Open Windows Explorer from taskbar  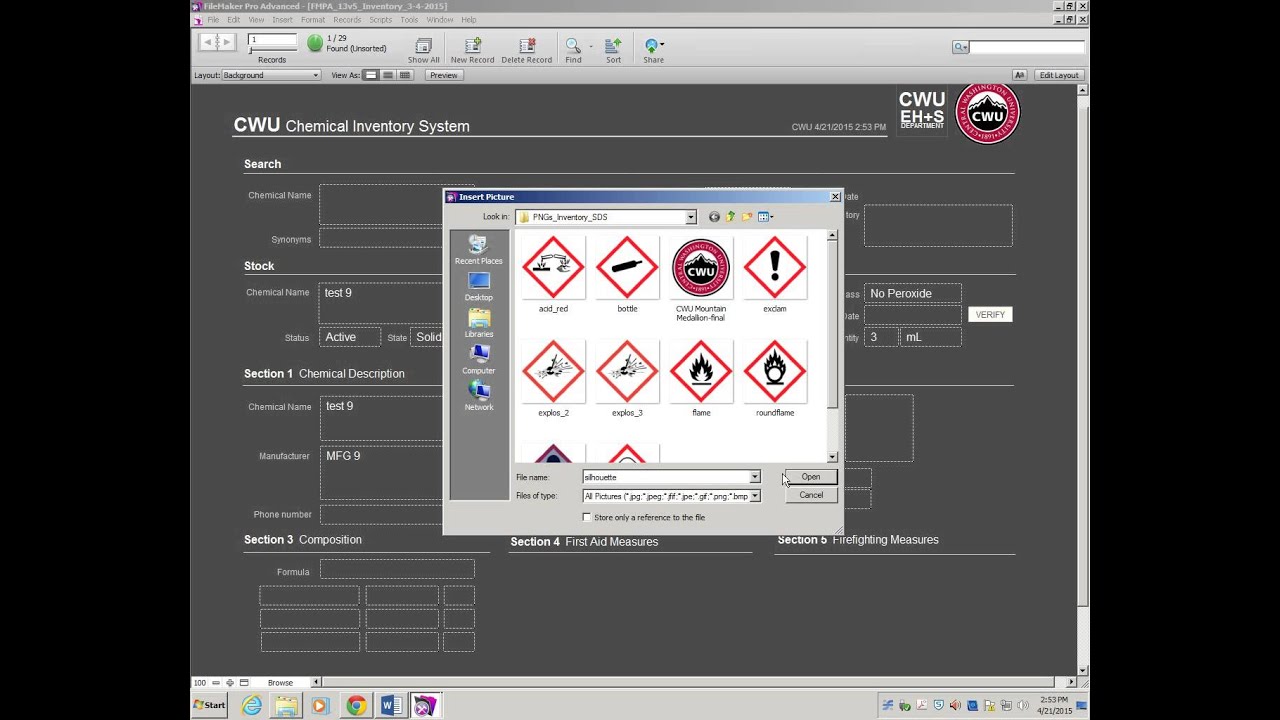coord(286,706)
